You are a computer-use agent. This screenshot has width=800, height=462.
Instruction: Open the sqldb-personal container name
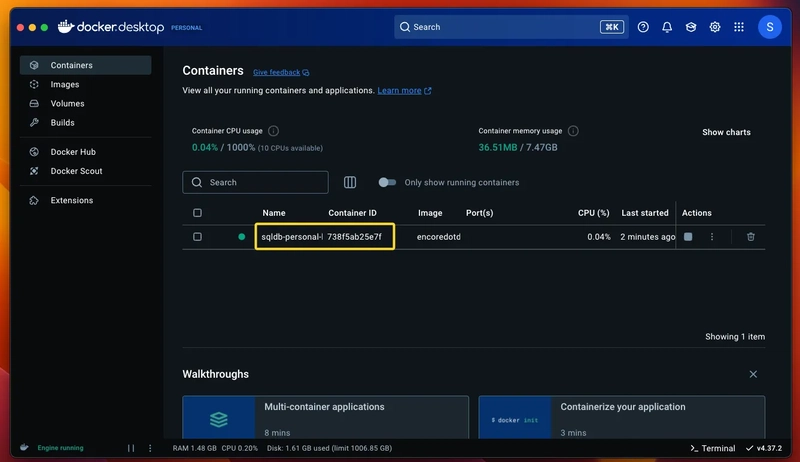[x=292, y=237]
